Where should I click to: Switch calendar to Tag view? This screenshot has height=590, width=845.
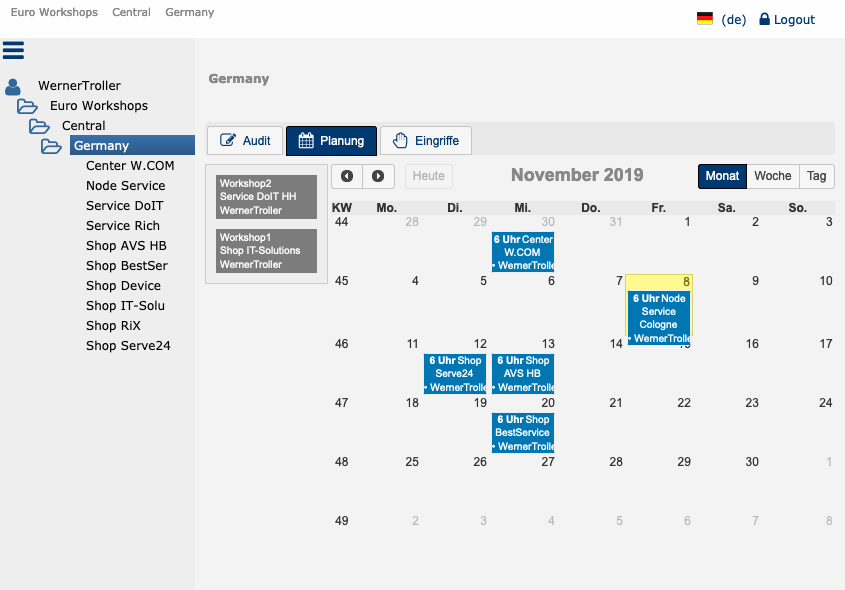(x=816, y=176)
